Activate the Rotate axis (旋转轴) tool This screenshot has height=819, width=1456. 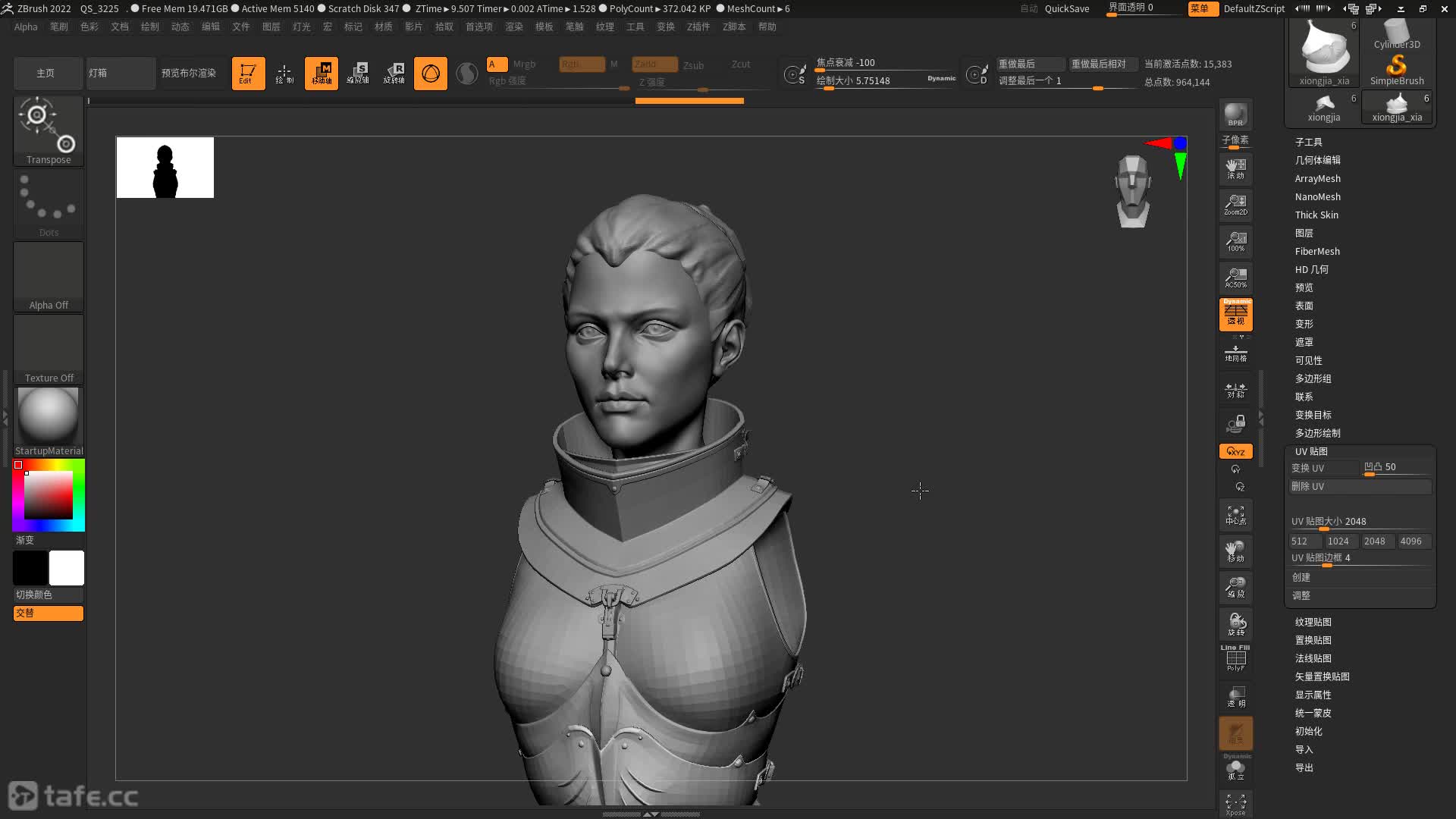(x=394, y=74)
